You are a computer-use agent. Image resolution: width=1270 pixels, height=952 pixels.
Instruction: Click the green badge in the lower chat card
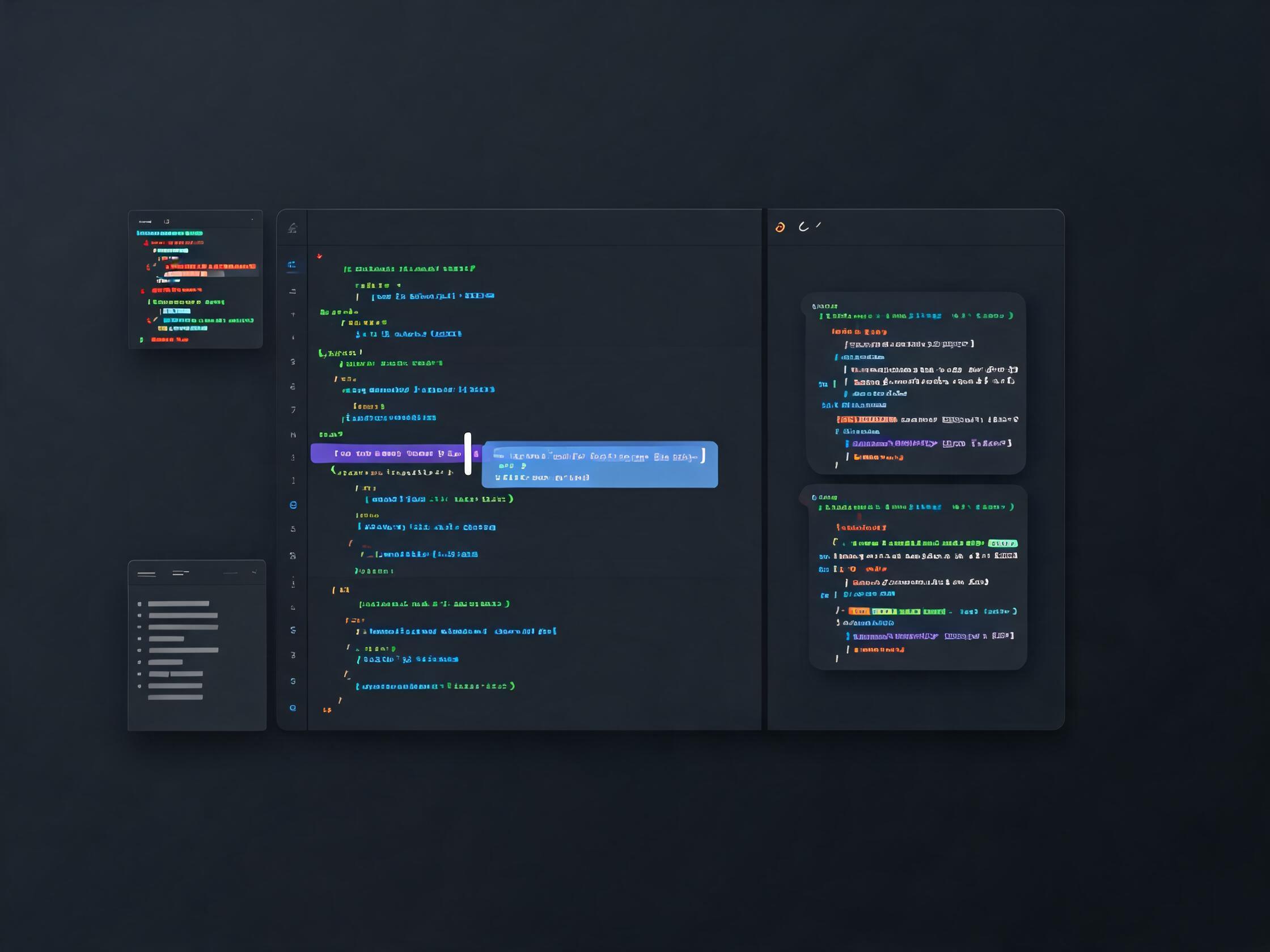tap(1002, 543)
